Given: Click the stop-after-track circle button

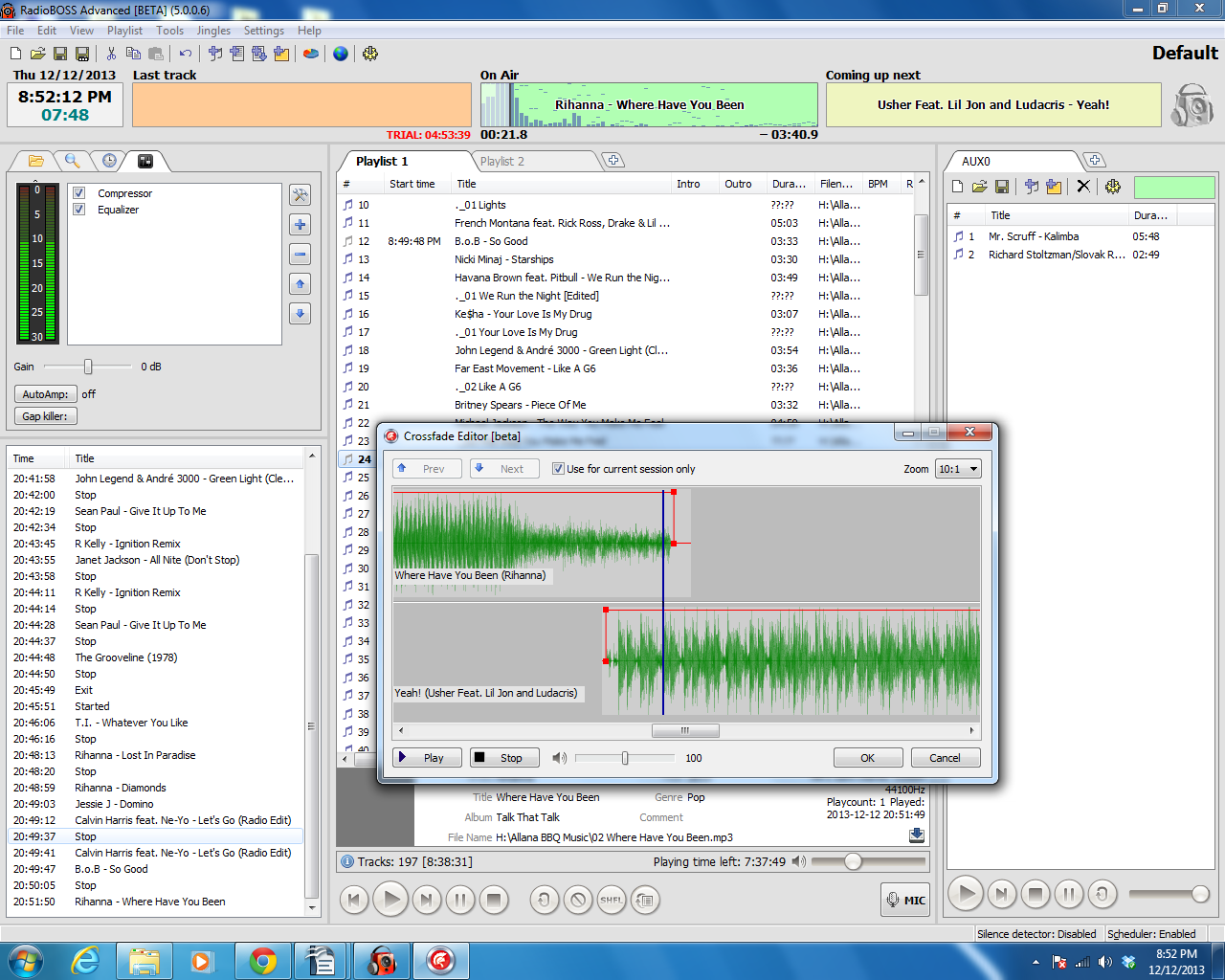Looking at the screenshot, I should pos(578,900).
